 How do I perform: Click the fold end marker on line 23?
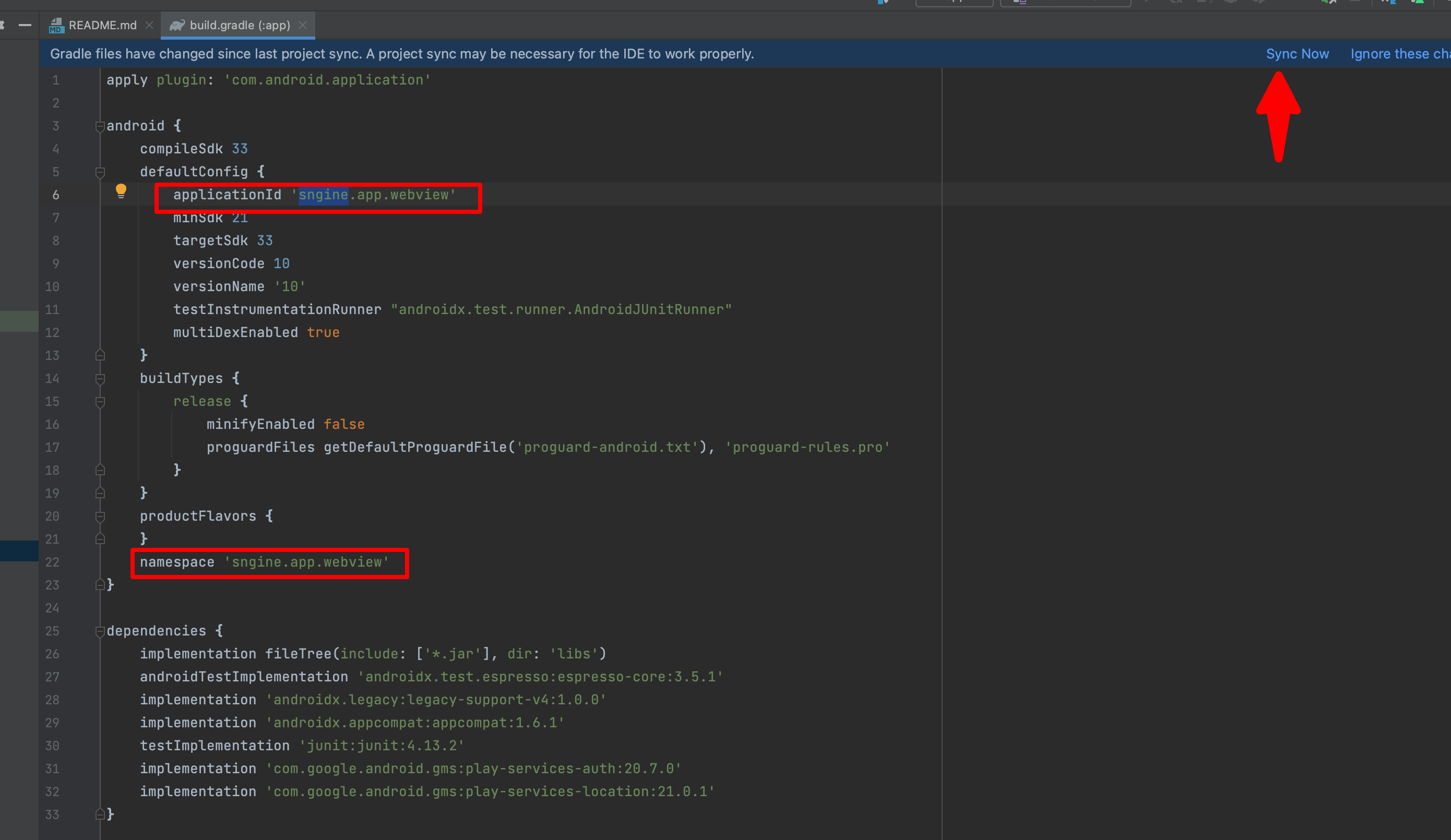100,585
